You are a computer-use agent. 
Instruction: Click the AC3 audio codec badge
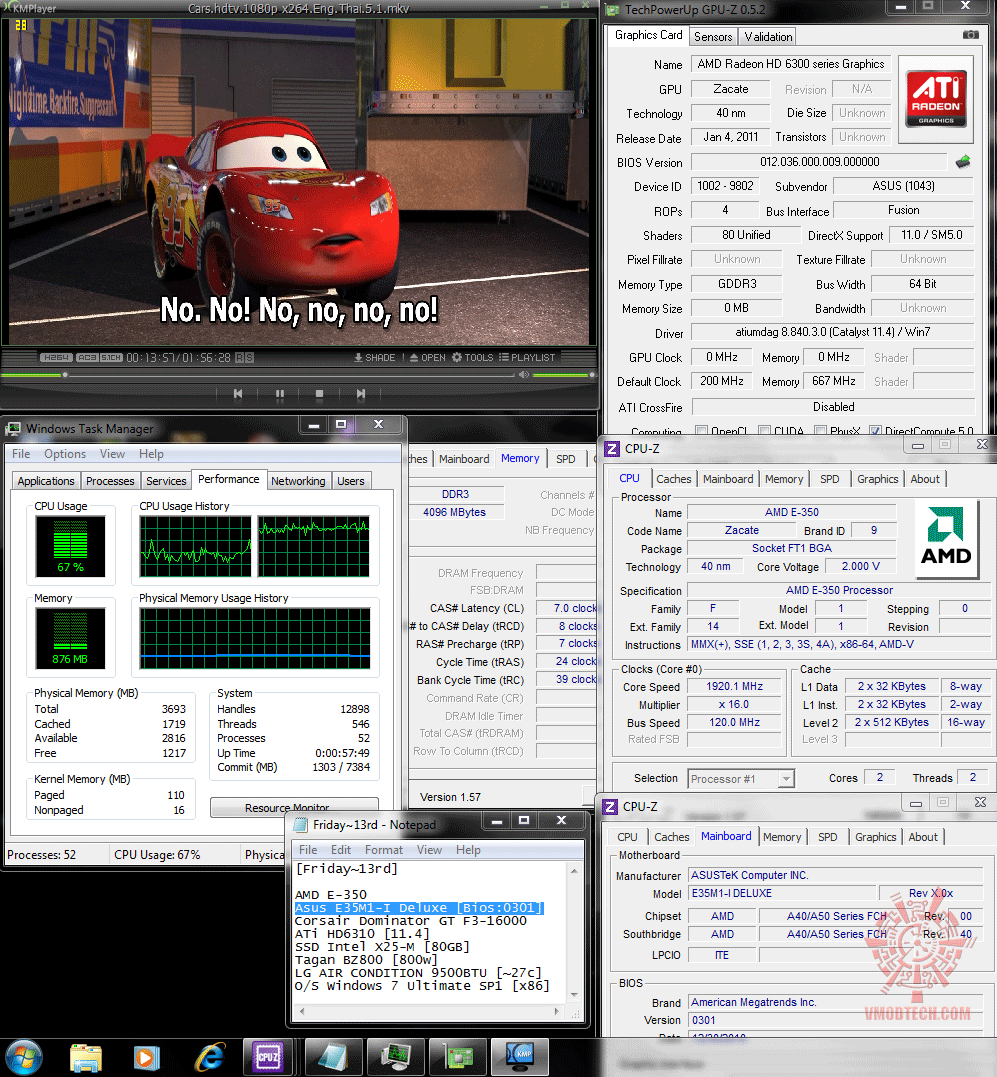(x=87, y=358)
